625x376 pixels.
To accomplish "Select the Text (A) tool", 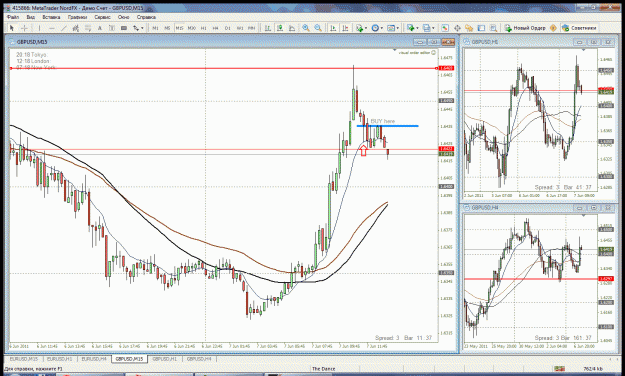I will tap(100, 28).
